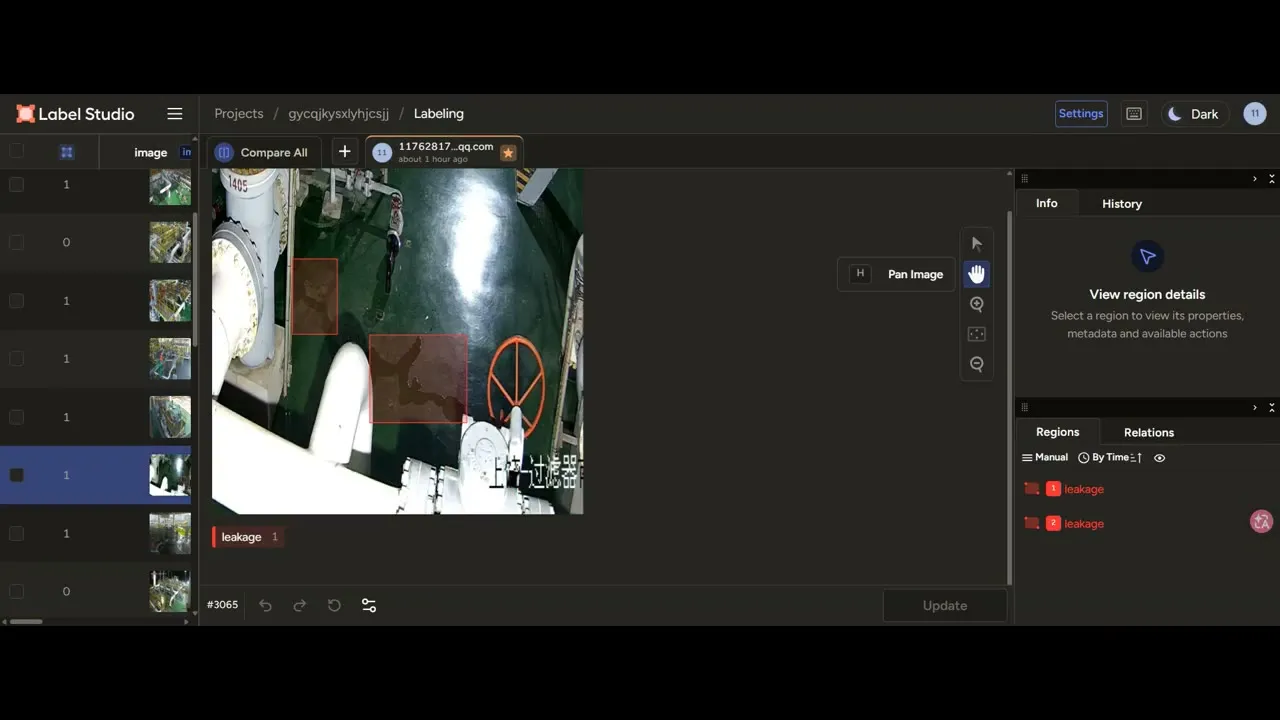Collapse the Regions panel chevron
The width and height of the screenshot is (1280, 720).
click(x=1254, y=407)
